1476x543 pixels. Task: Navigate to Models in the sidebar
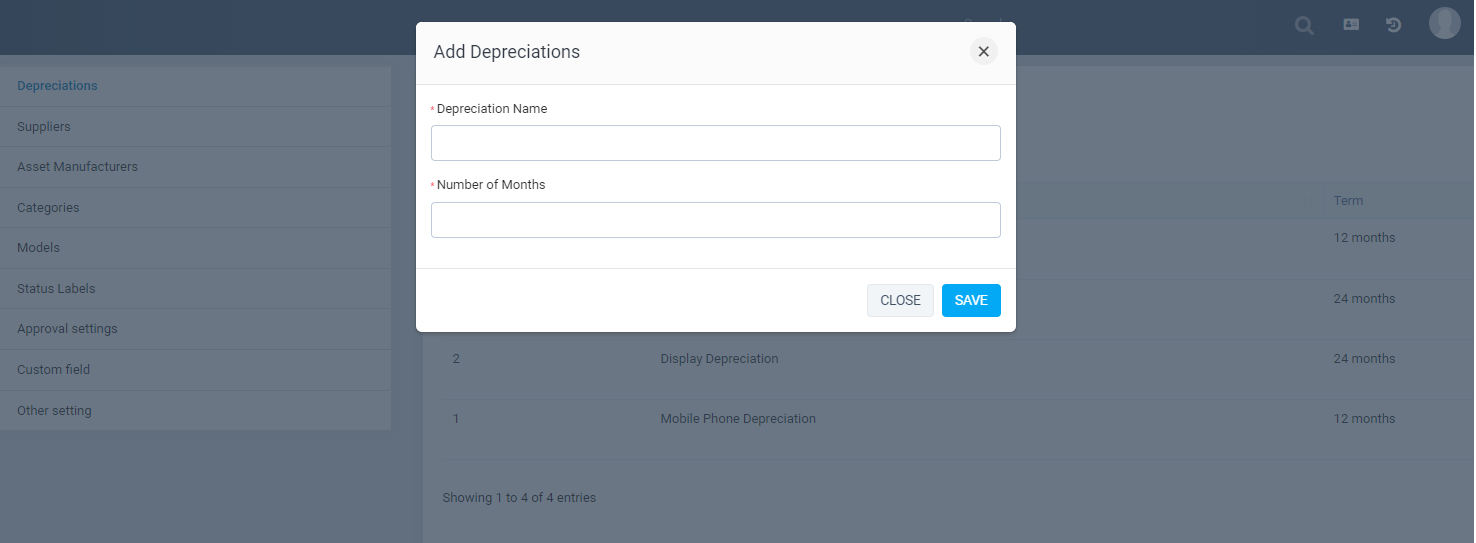coord(38,248)
